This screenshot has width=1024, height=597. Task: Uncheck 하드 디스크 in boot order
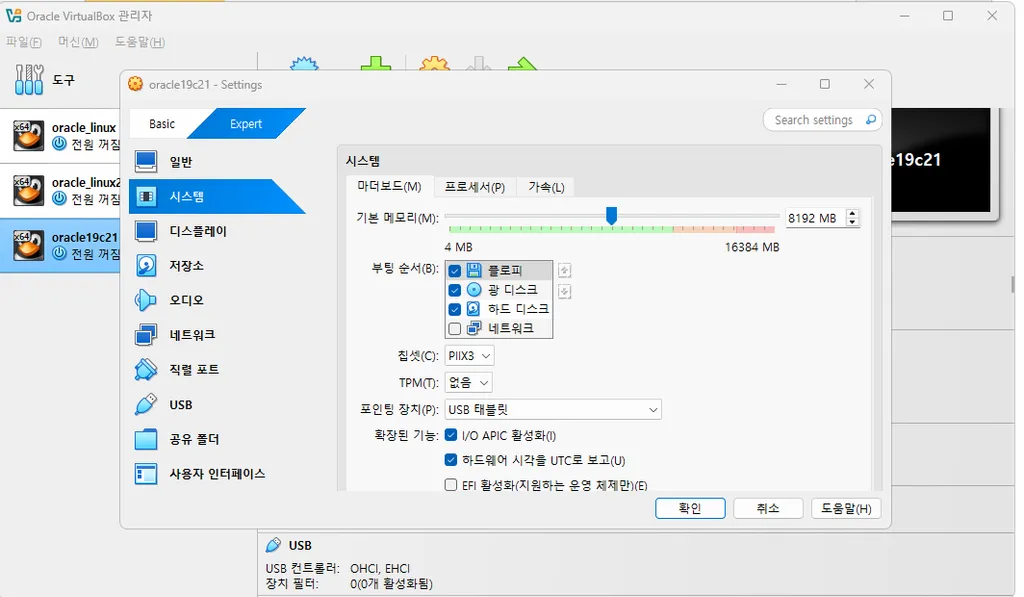coord(455,309)
